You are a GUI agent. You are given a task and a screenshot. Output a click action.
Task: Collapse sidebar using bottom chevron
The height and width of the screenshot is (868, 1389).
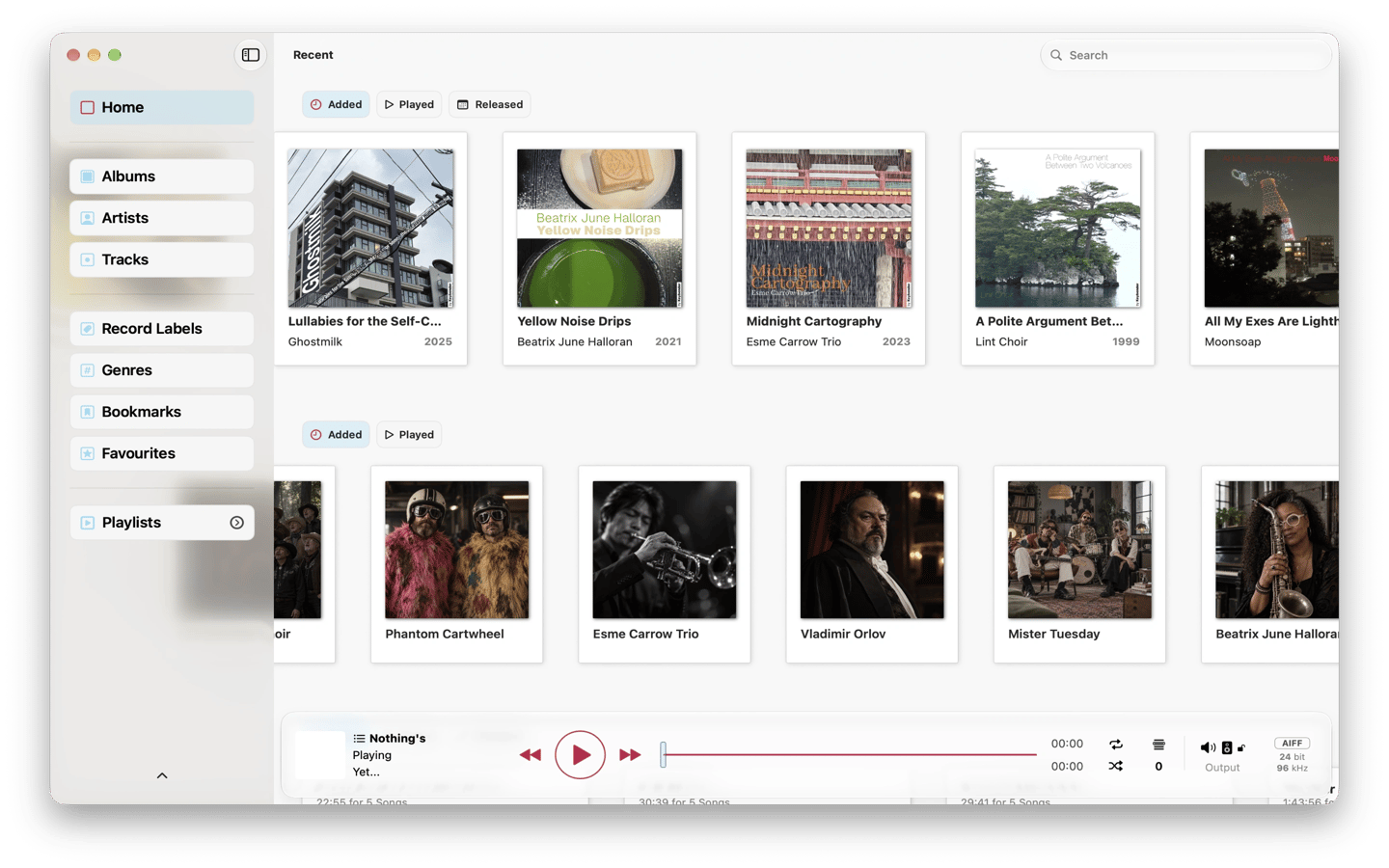click(x=162, y=775)
